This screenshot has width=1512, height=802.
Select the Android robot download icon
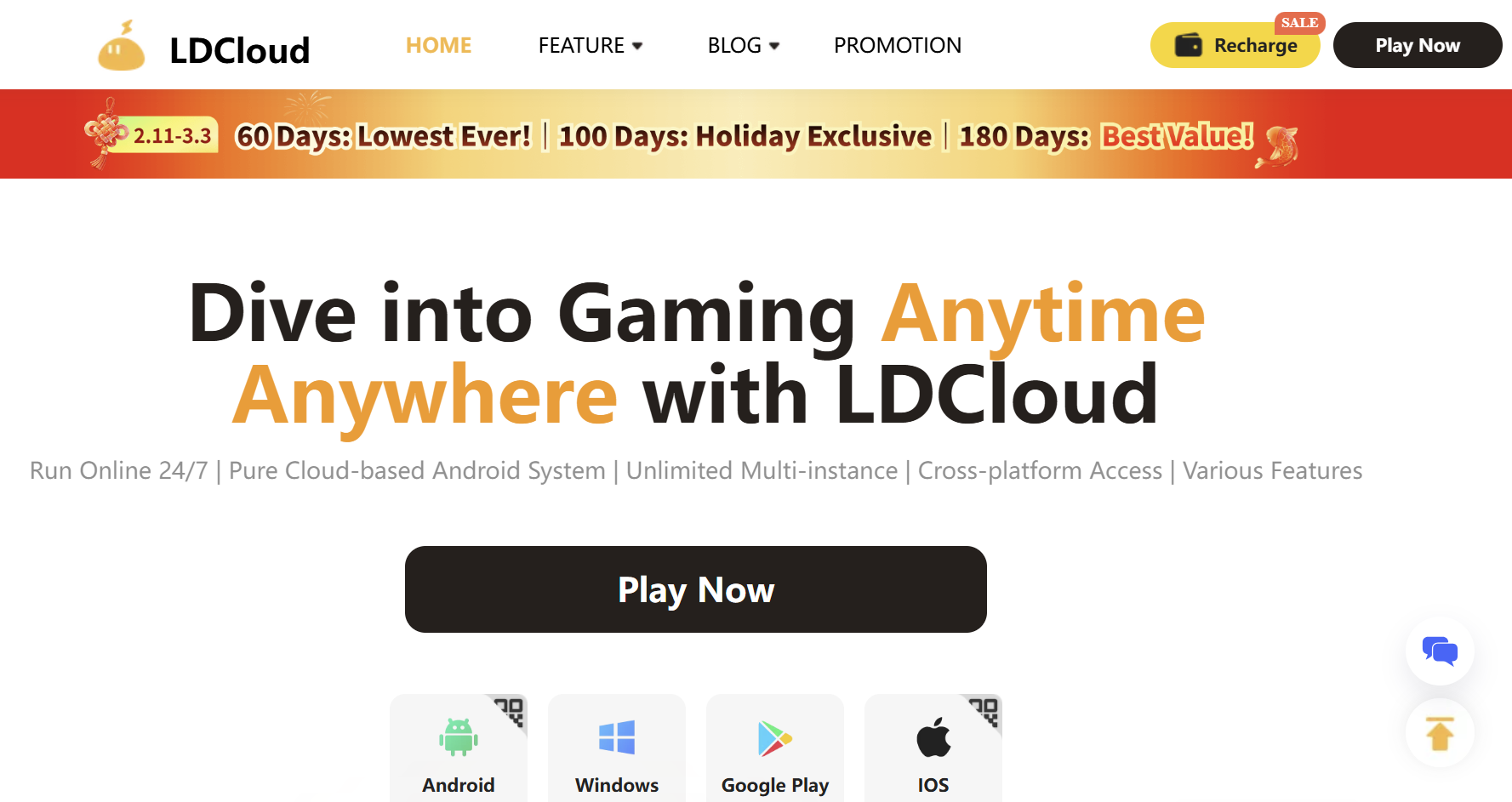(459, 737)
